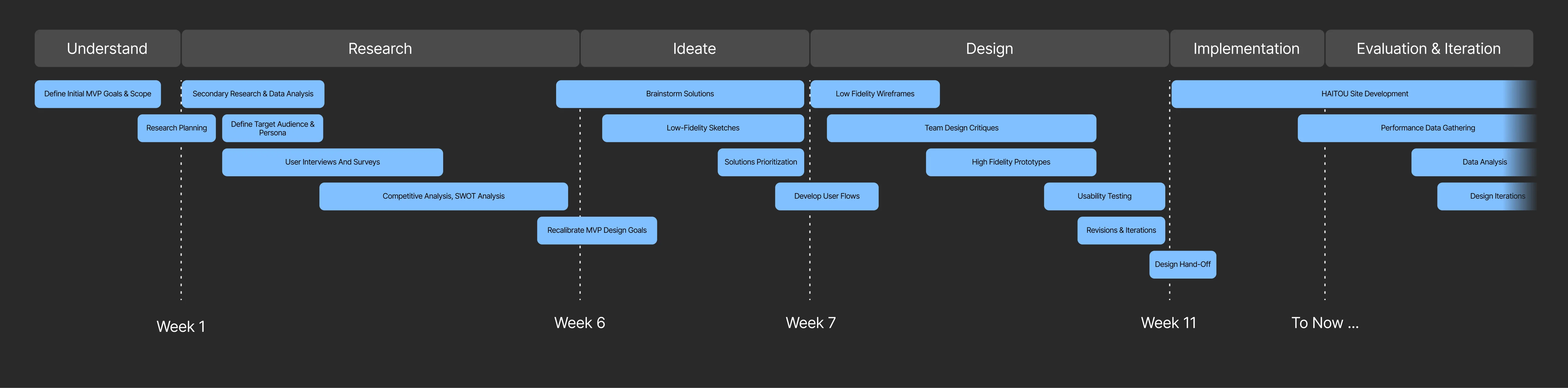Open Secondary Research & Data Analysis bar

[x=253, y=94]
